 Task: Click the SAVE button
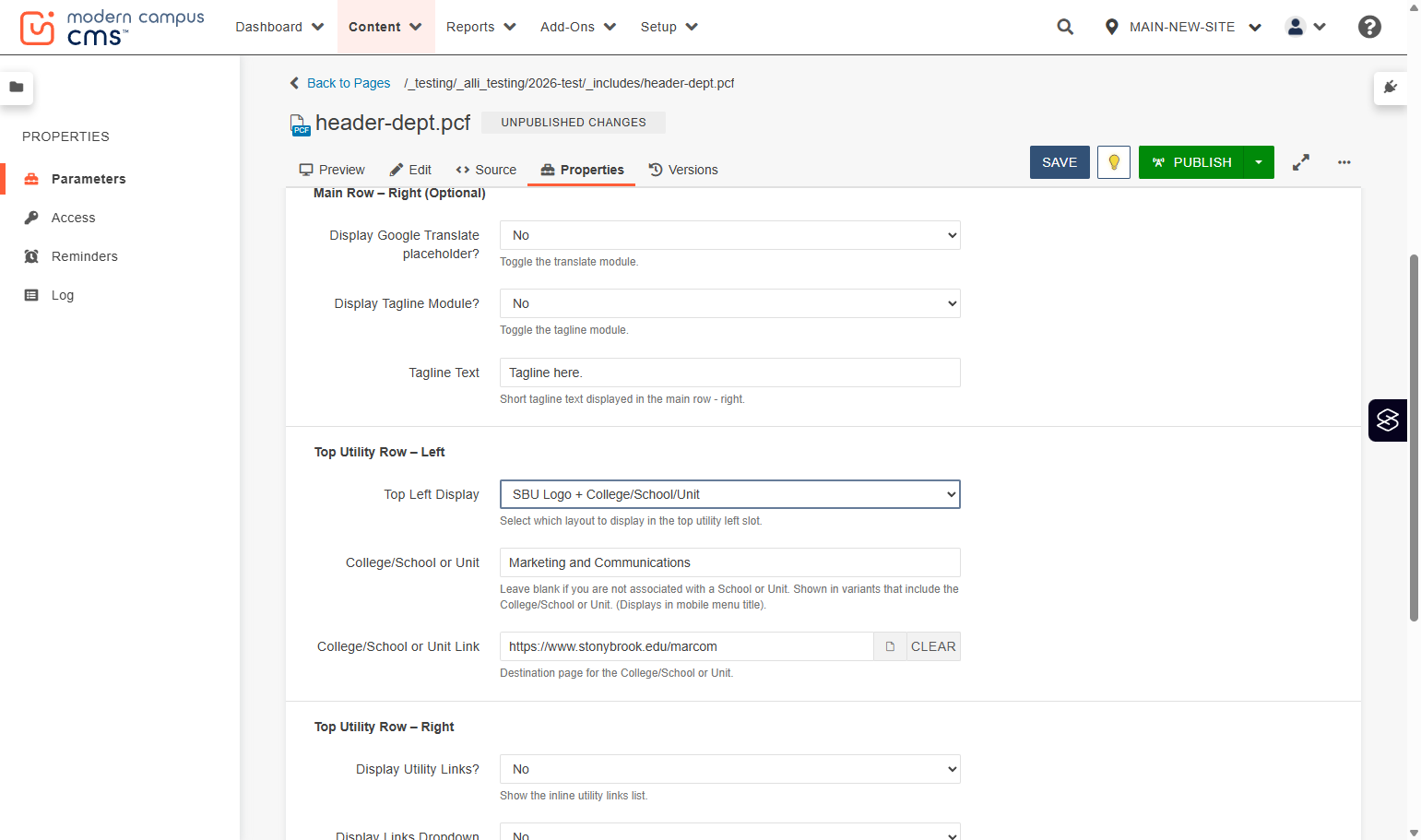coord(1060,162)
